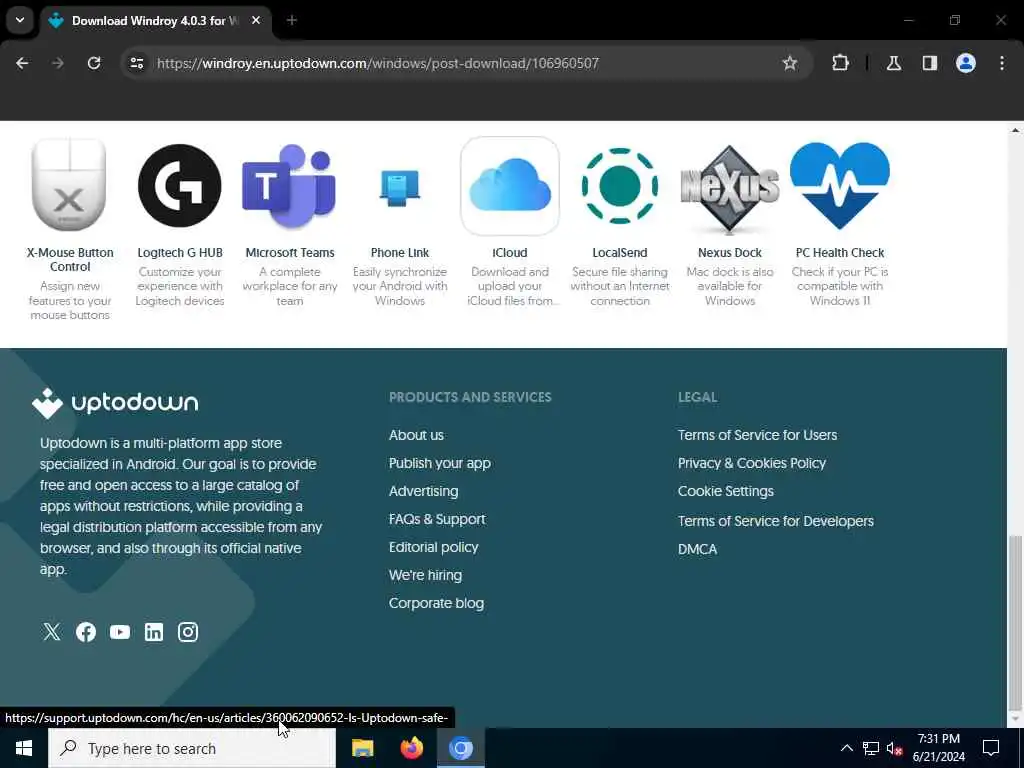Open the muted volume tray icon

894,748
